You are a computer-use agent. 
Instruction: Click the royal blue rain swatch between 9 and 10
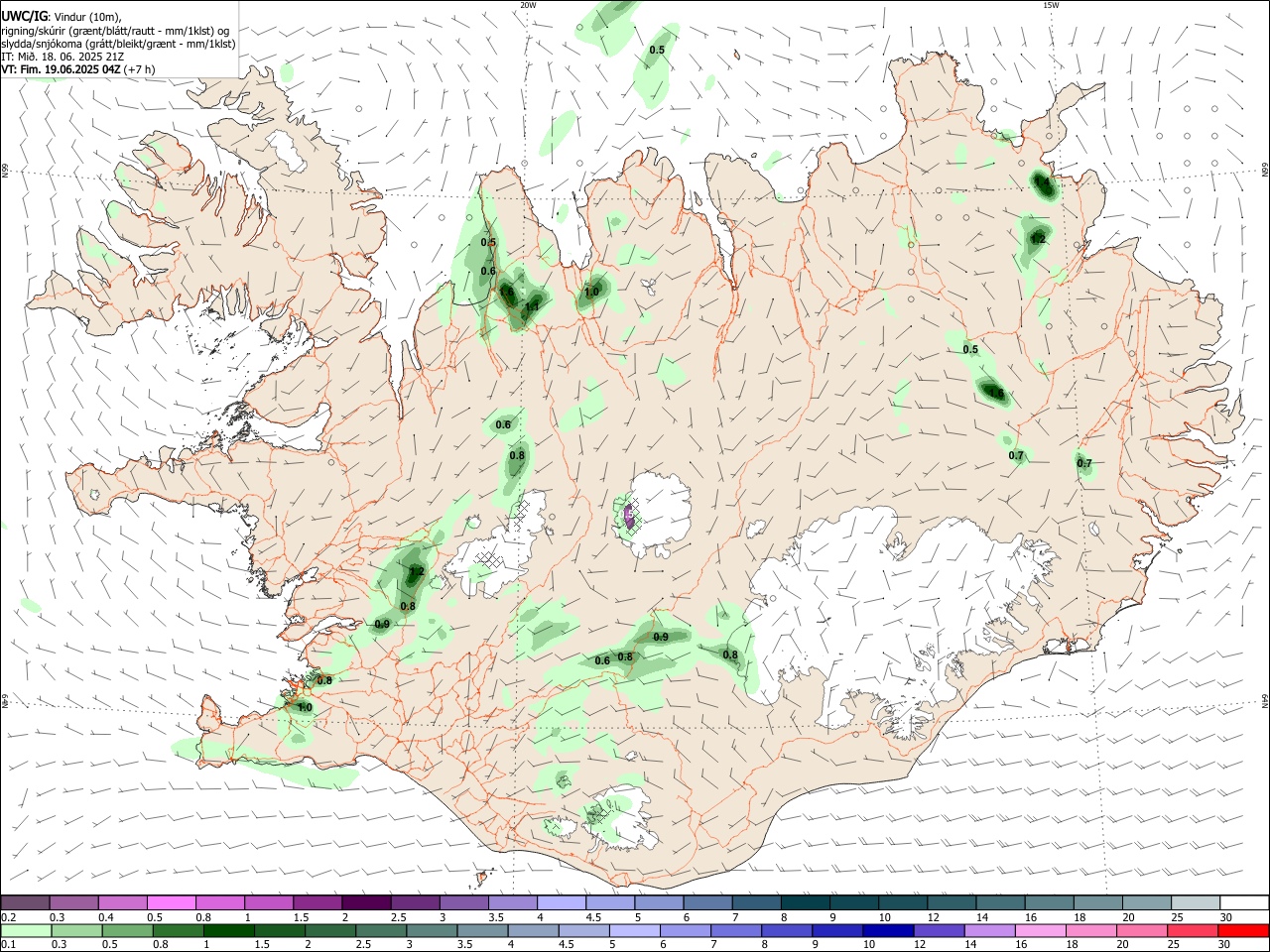[x=836, y=931]
